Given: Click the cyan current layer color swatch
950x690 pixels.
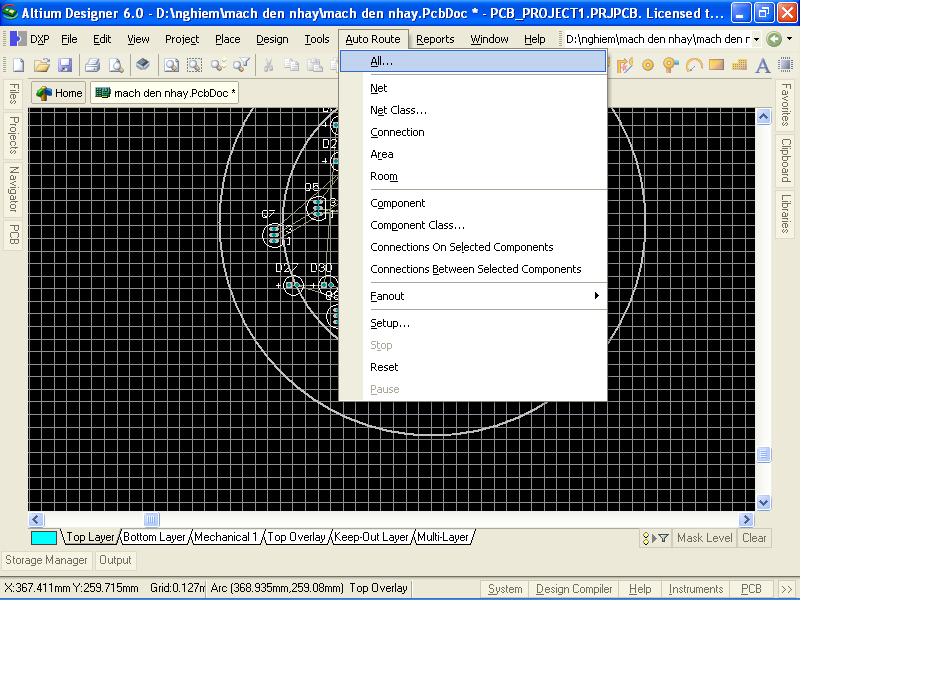Looking at the screenshot, I should 44,537.
